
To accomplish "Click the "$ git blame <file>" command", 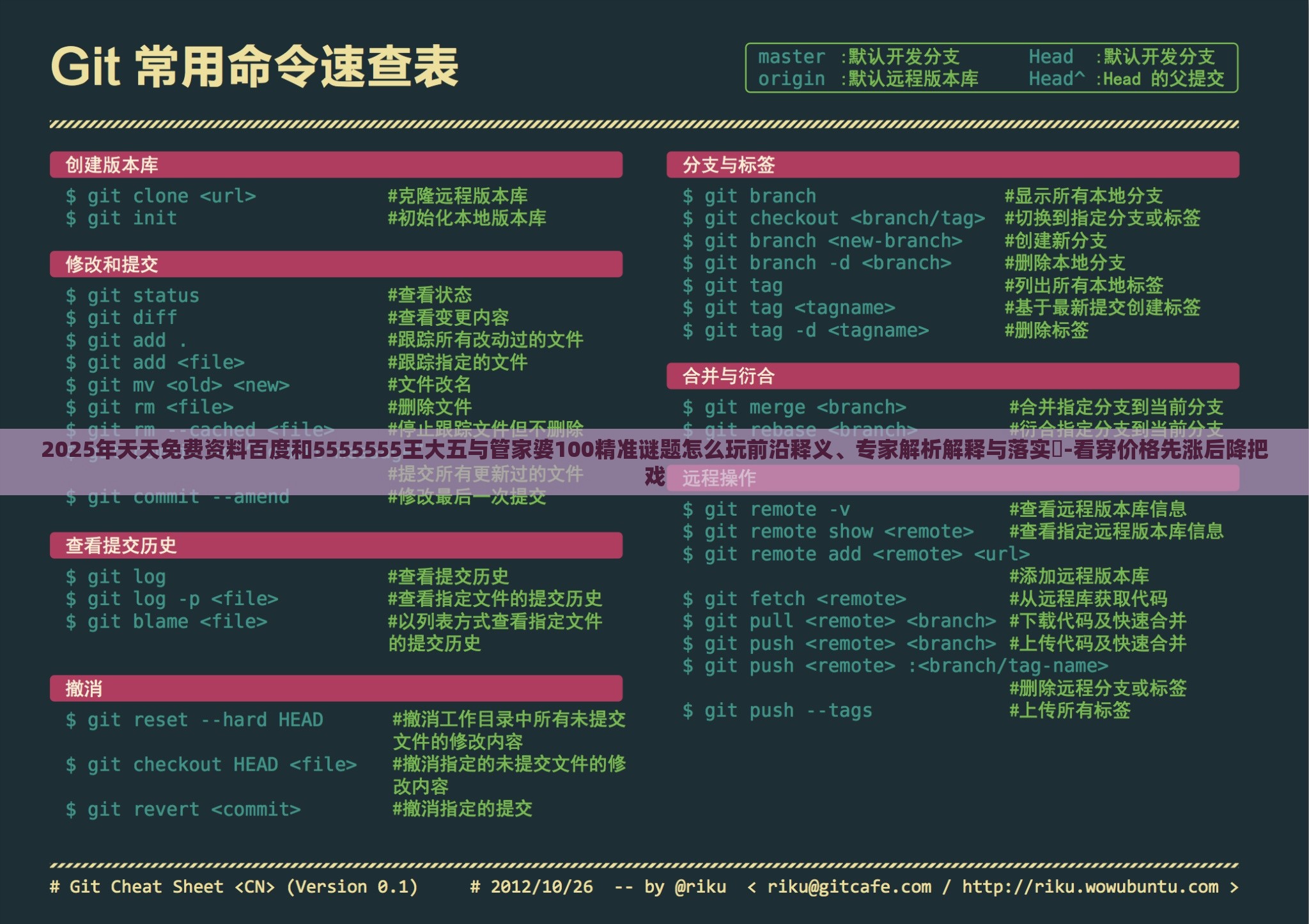I will tap(166, 622).
